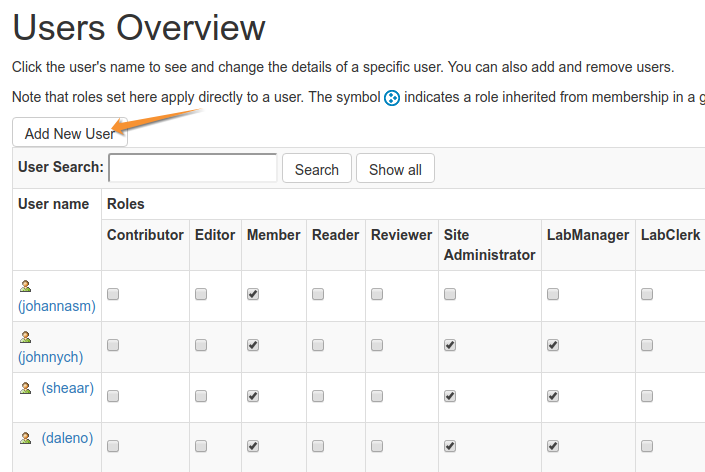Uncheck Member role for johannasm
This screenshot has height=472, width=705.
point(253,294)
